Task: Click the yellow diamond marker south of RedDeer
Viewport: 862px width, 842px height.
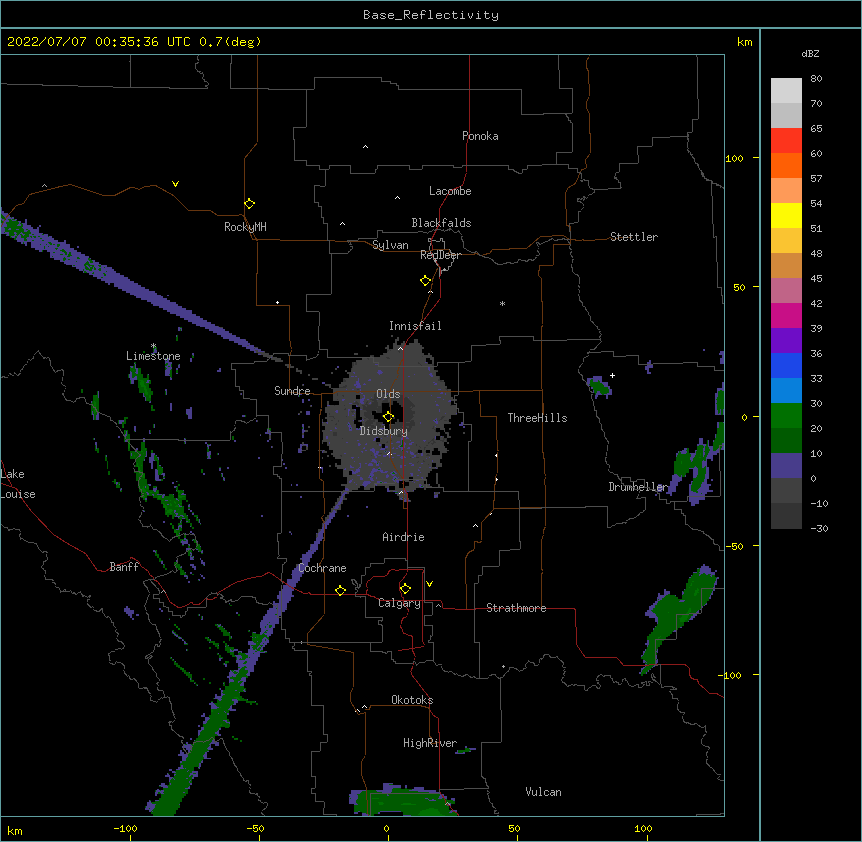Action: point(426,281)
